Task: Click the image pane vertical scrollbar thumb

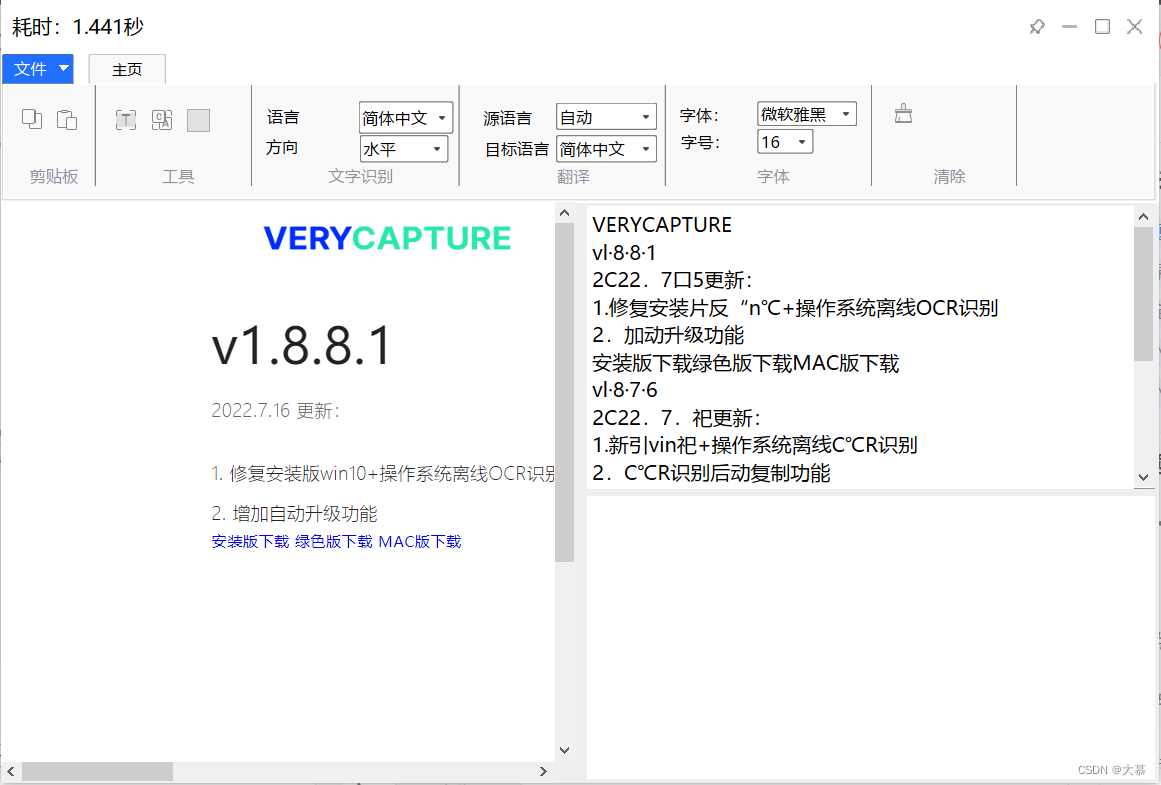Action: [564, 392]
